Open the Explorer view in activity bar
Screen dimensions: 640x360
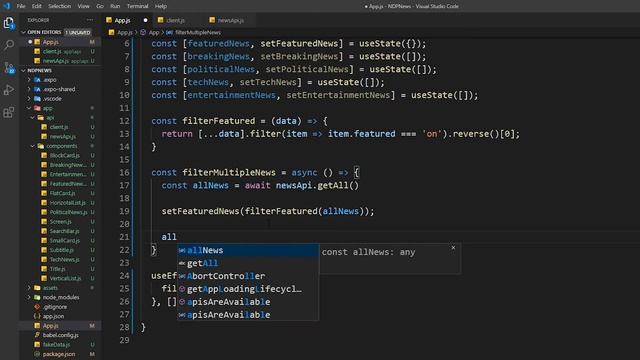tap(9, 23)
